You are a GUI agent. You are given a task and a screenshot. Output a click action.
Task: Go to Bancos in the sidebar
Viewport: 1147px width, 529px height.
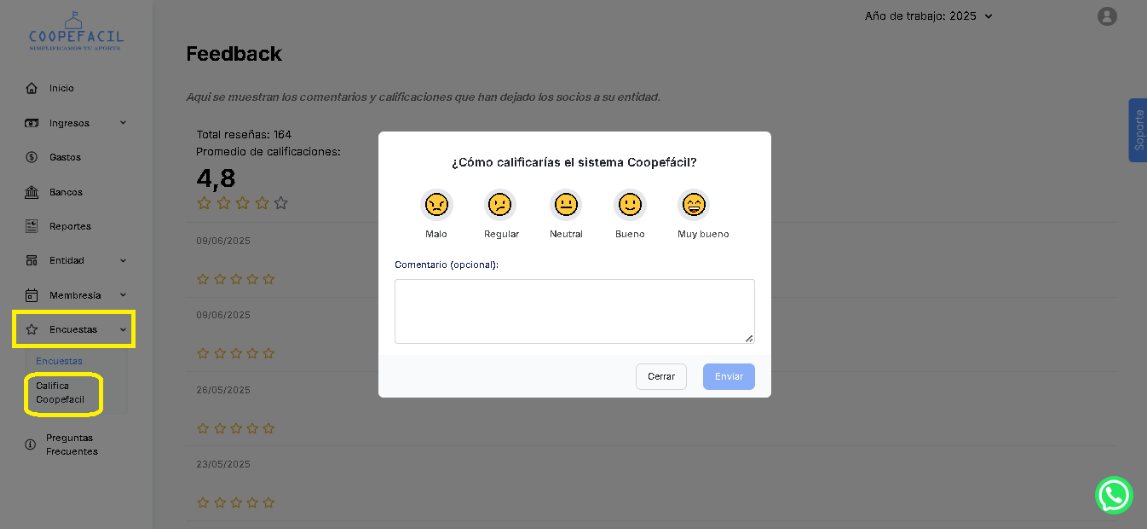coord(65,192)
